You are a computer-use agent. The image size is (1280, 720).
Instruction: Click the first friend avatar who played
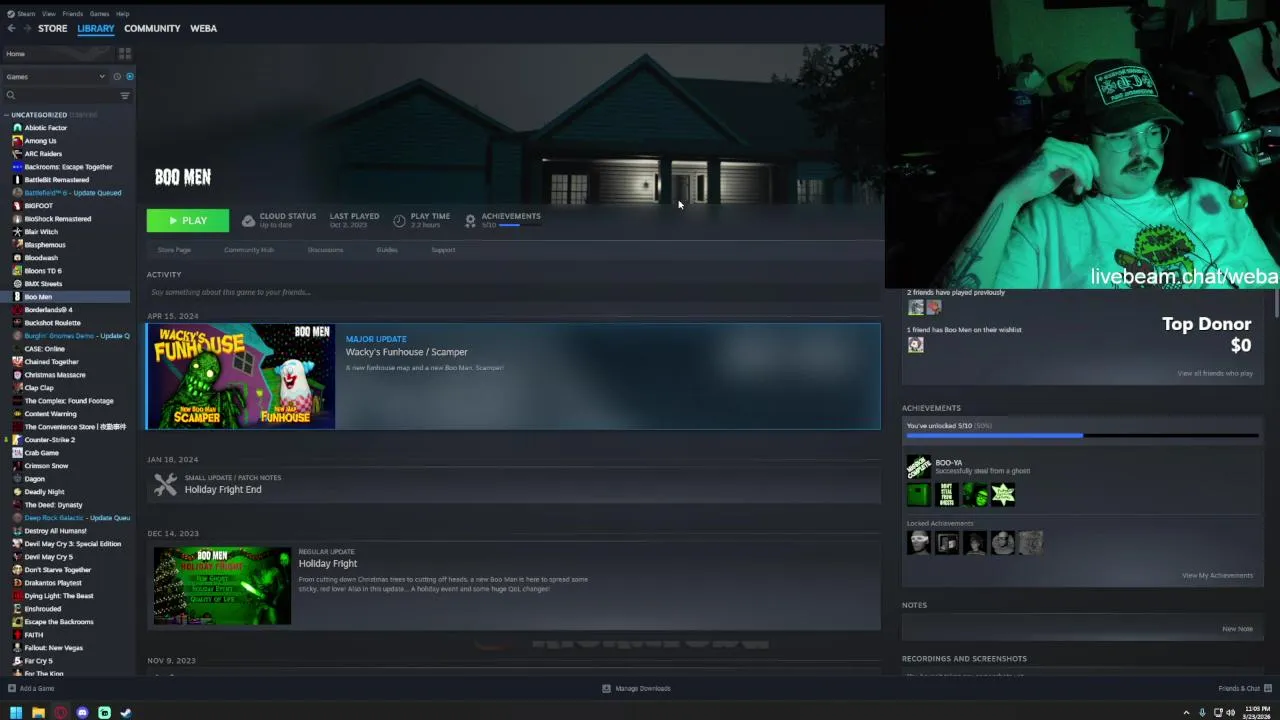(x=915, y=307)
